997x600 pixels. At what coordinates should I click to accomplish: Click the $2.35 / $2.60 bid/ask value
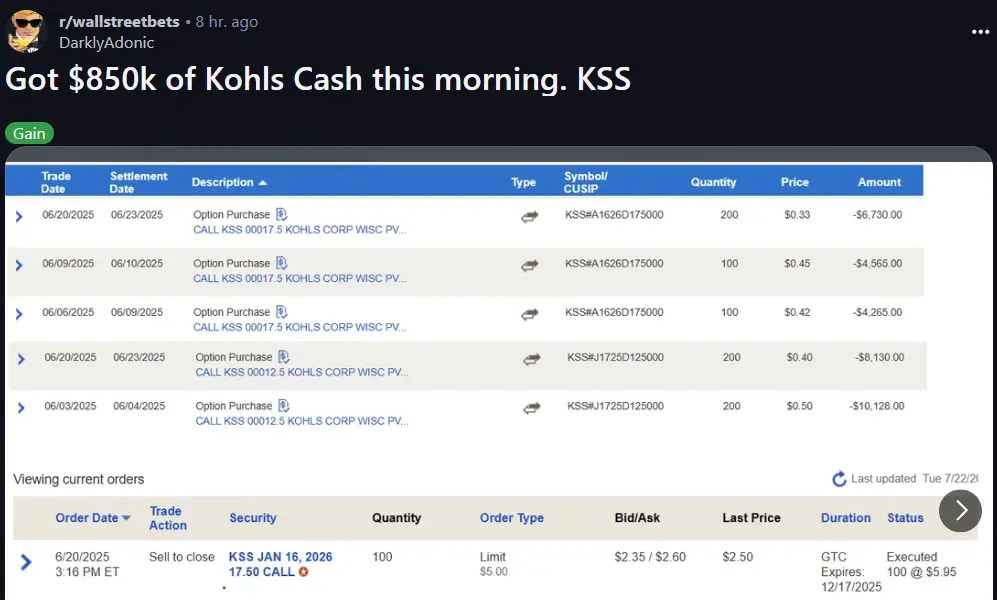[650, 557]
